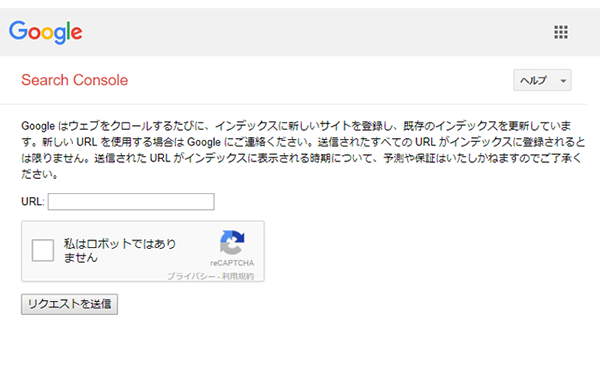This screenshot has width=600, height=388.
Task: Click the 私はロボットではありません label text
Action: pyautogui.click(x=120, y=250)
